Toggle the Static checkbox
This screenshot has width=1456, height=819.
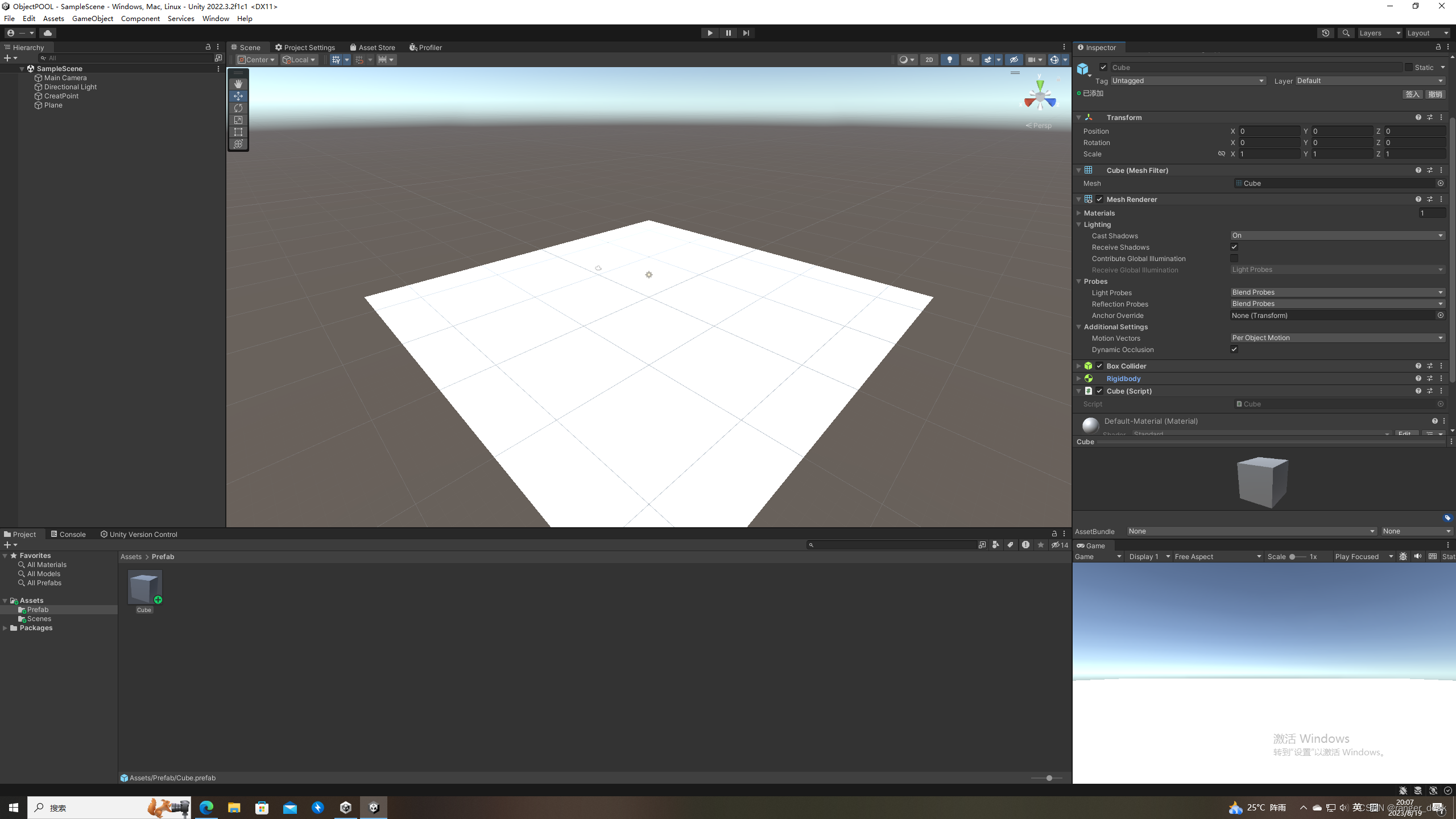1409,67
